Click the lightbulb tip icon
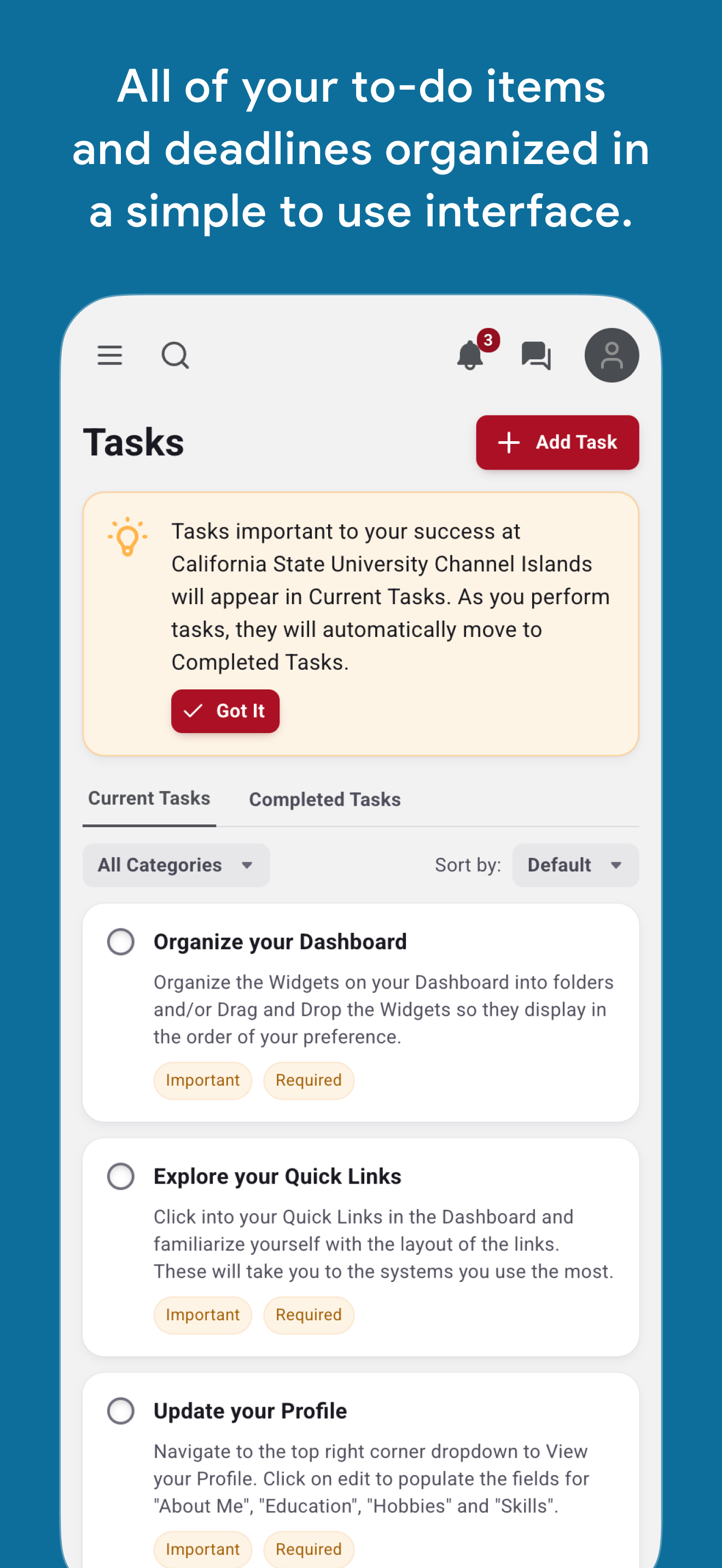Image resolution: width=722 pixels, height=1568 pixels. click(127, 536)
